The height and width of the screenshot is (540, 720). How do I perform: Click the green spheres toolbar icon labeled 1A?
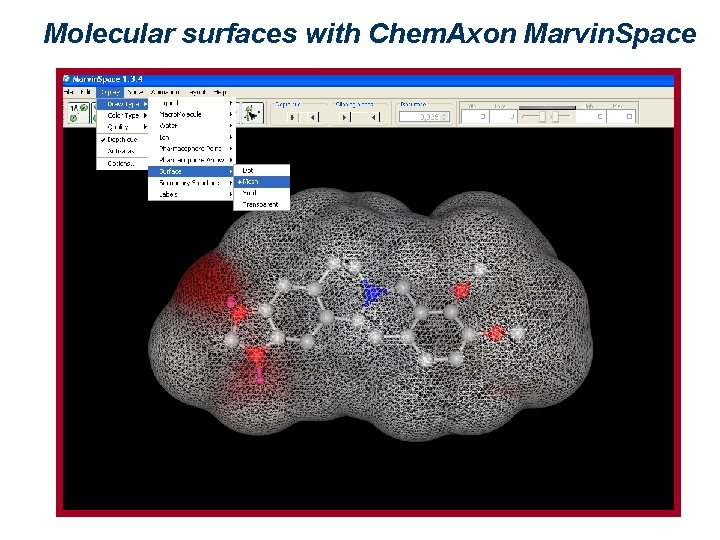(78, 112)
